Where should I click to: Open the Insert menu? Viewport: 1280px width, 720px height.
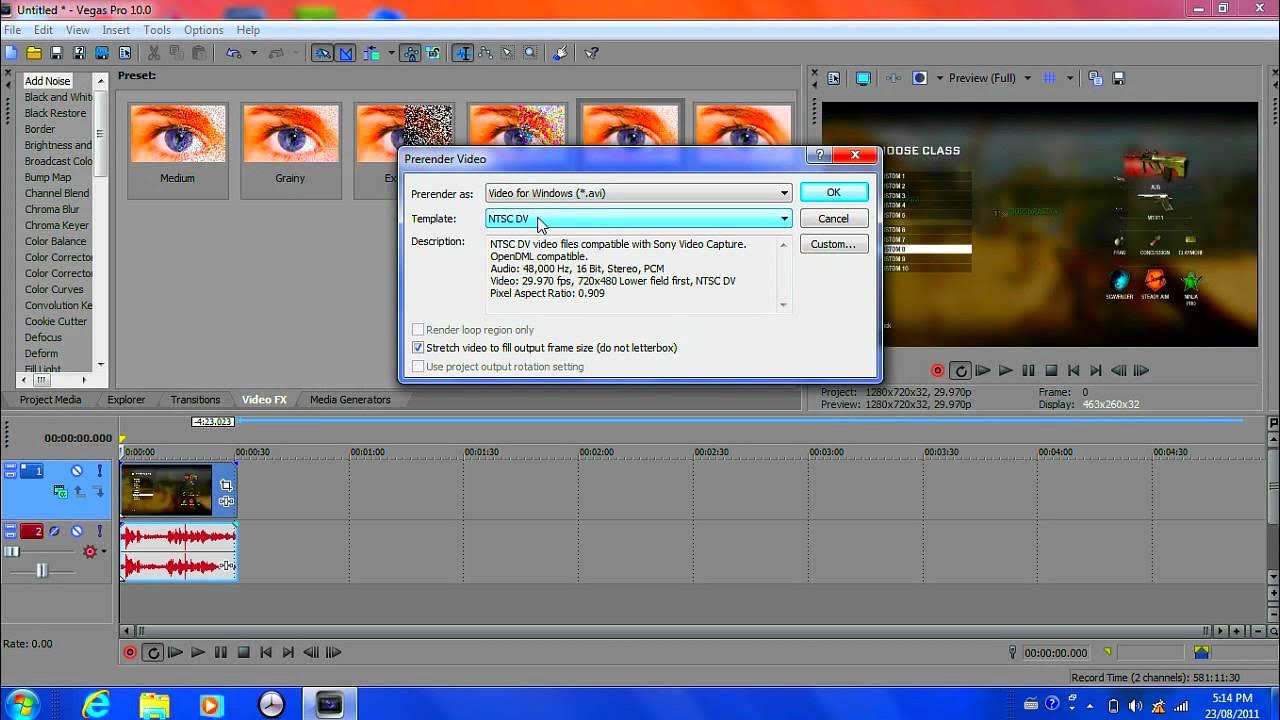click(x=116, y=30)
